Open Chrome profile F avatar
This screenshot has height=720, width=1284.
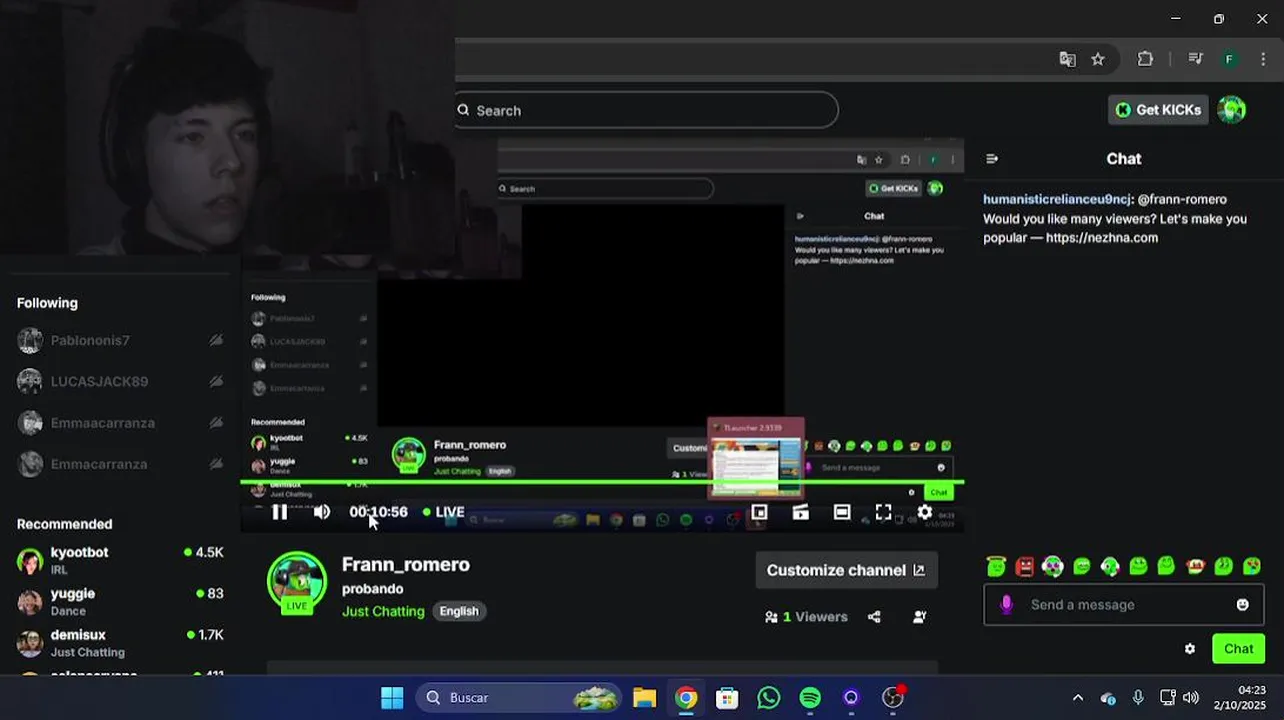1229,59
